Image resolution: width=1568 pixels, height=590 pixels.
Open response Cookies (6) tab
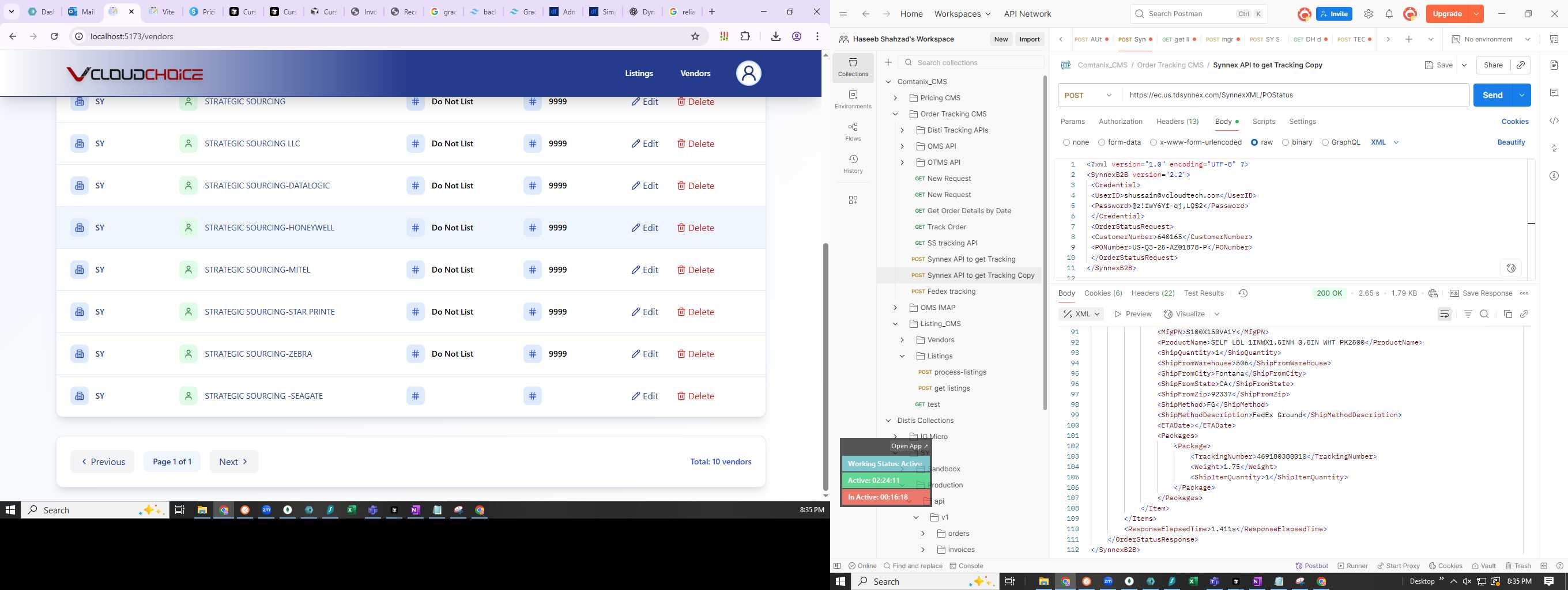pyautogui.click(x=1103, y=293)
